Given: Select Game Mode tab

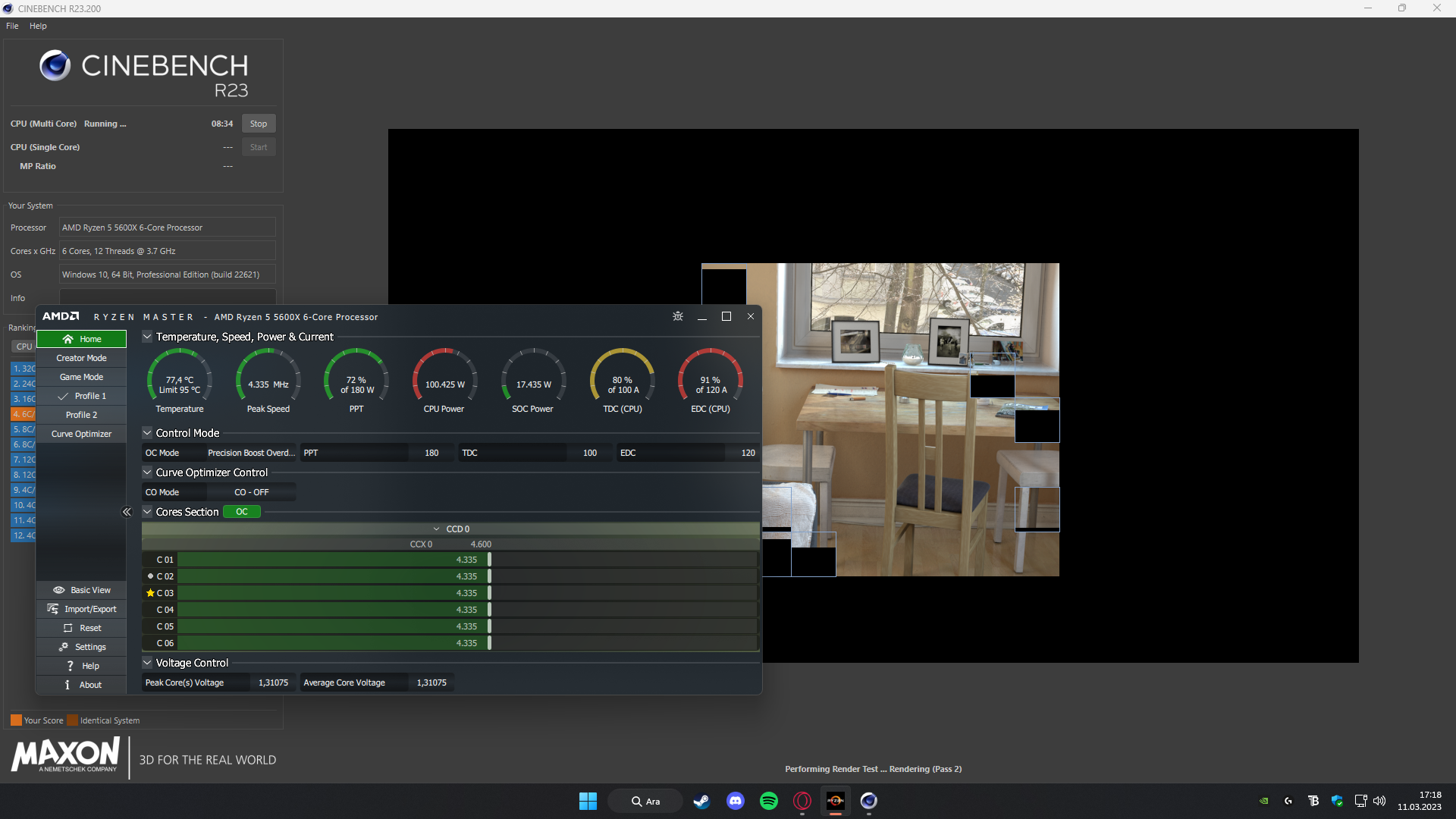Looking at the screenshot, I should tap(82, 377).
